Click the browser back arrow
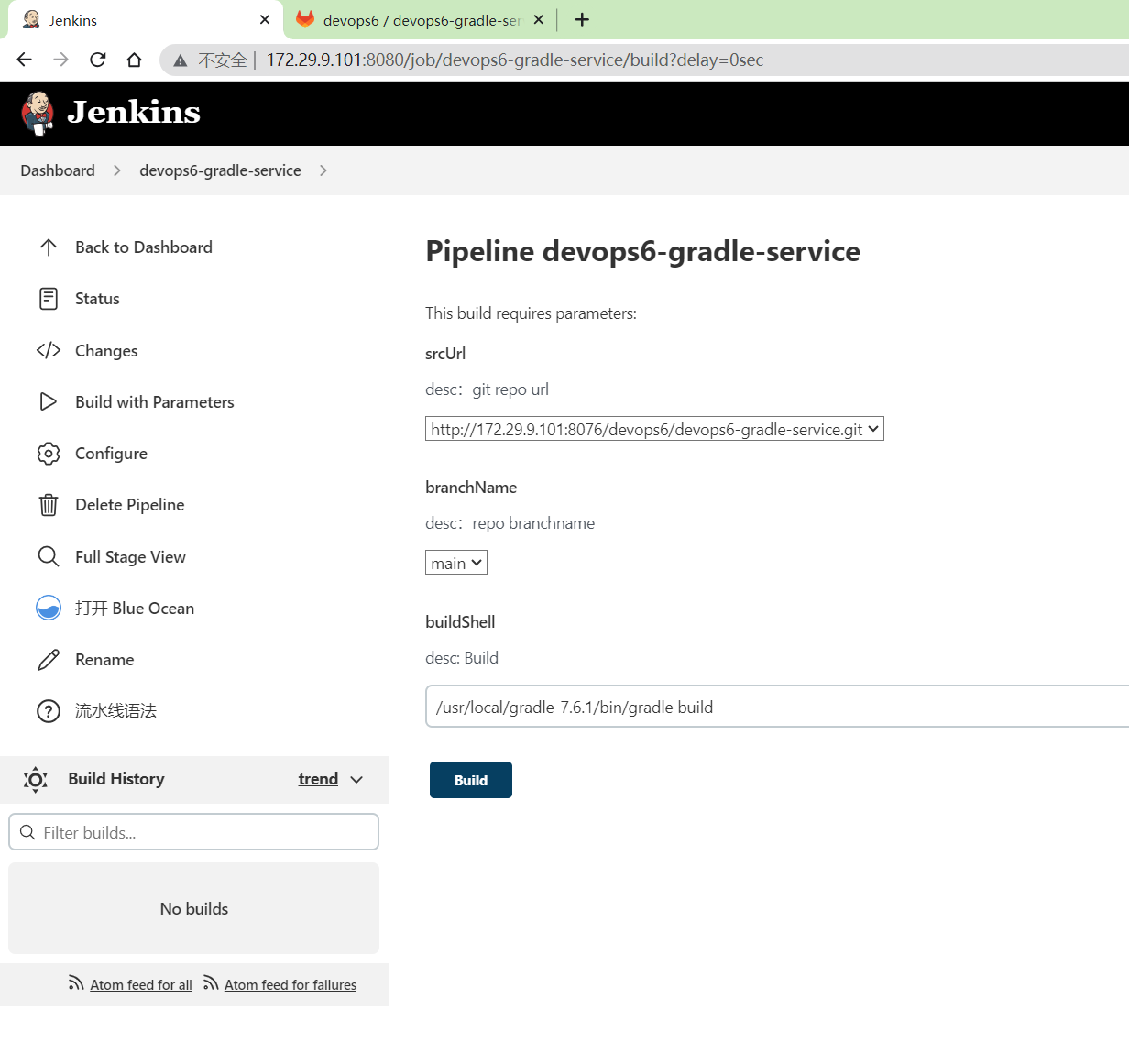1129x1064 pixels. [25, 60]
